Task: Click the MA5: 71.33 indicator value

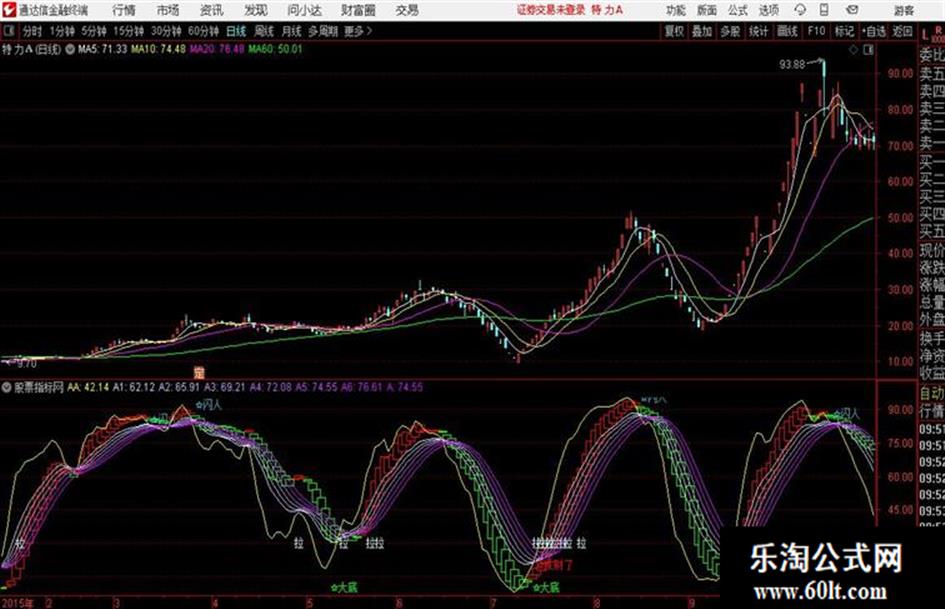Action: pos(102,49)
